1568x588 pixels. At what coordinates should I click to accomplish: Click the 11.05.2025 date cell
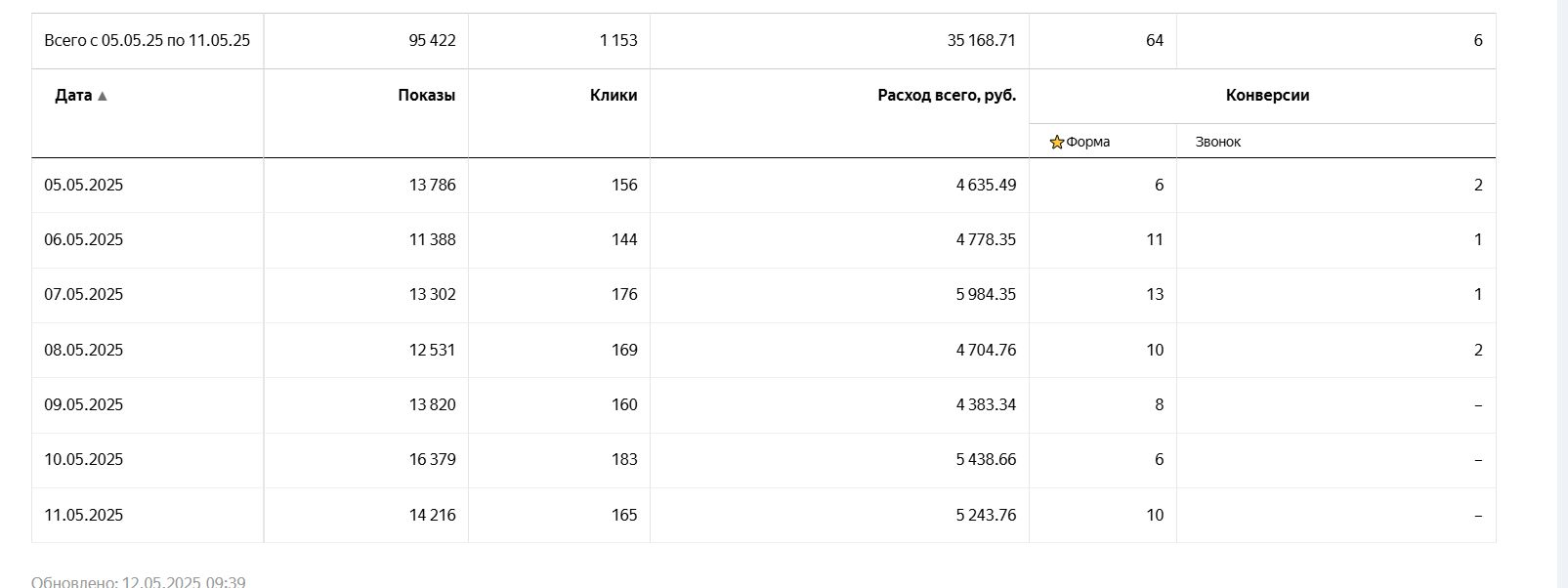(84, 515)
